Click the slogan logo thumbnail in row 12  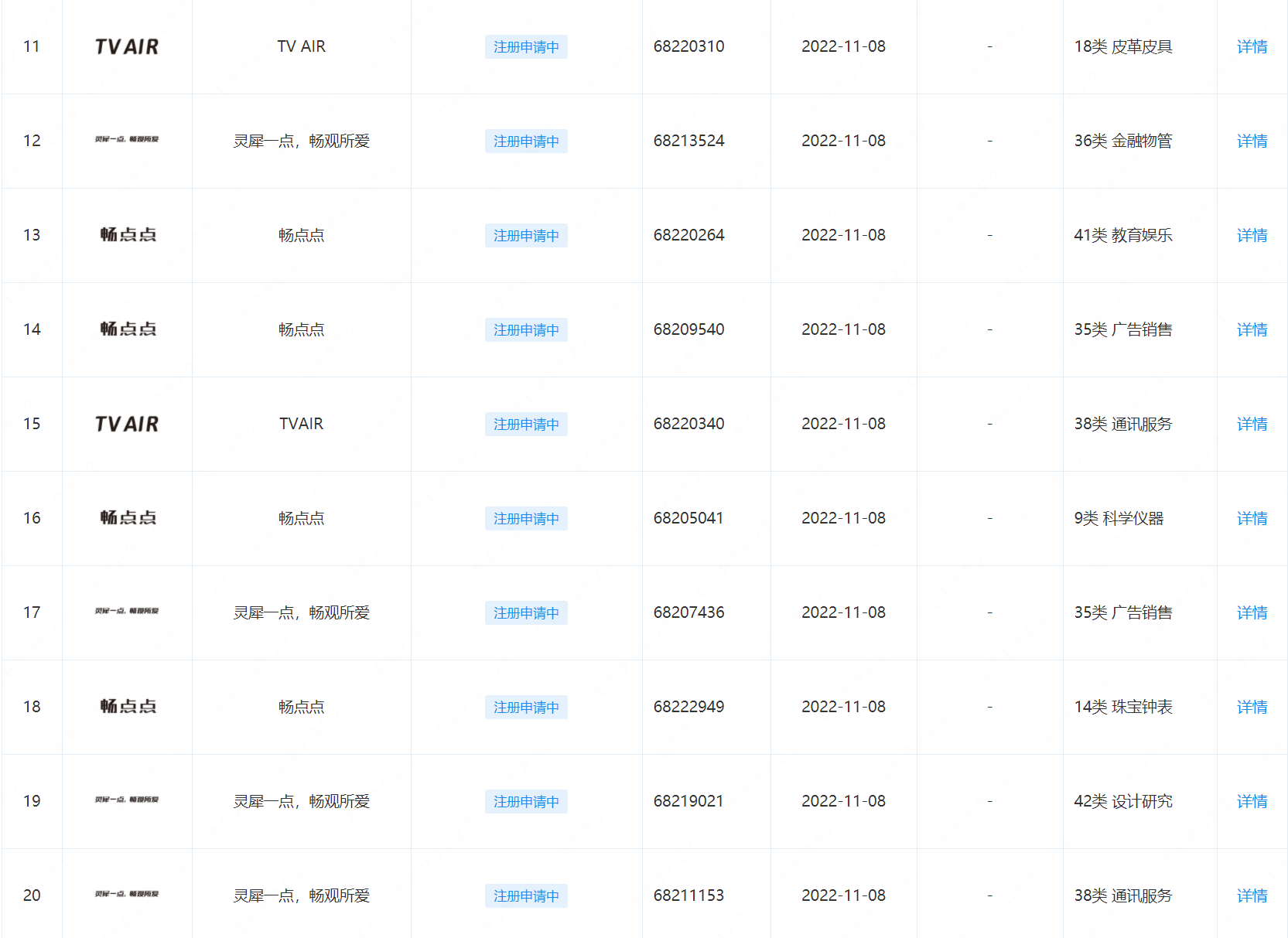point(127,139)
